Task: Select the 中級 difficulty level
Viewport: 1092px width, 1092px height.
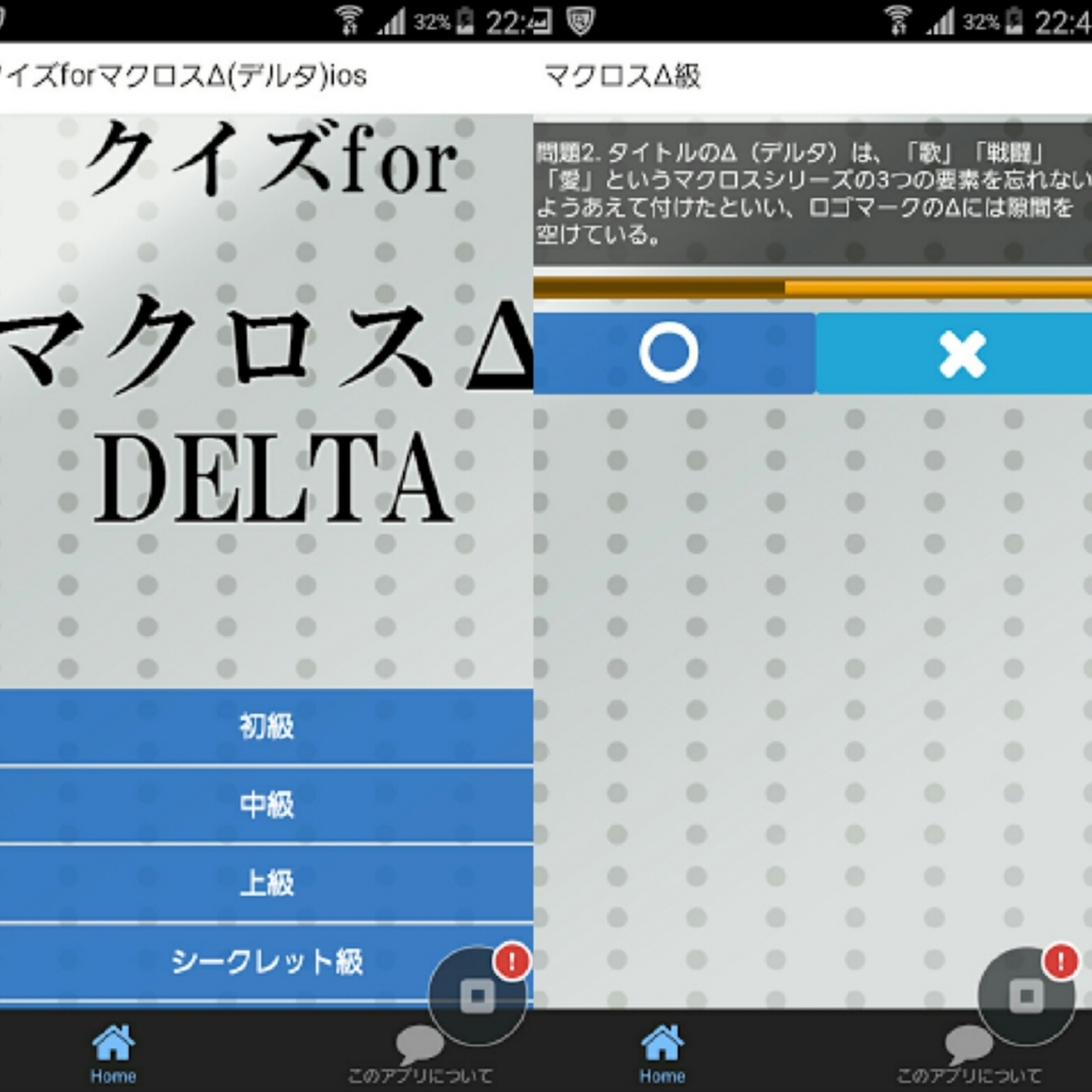Action: [266, 805]
